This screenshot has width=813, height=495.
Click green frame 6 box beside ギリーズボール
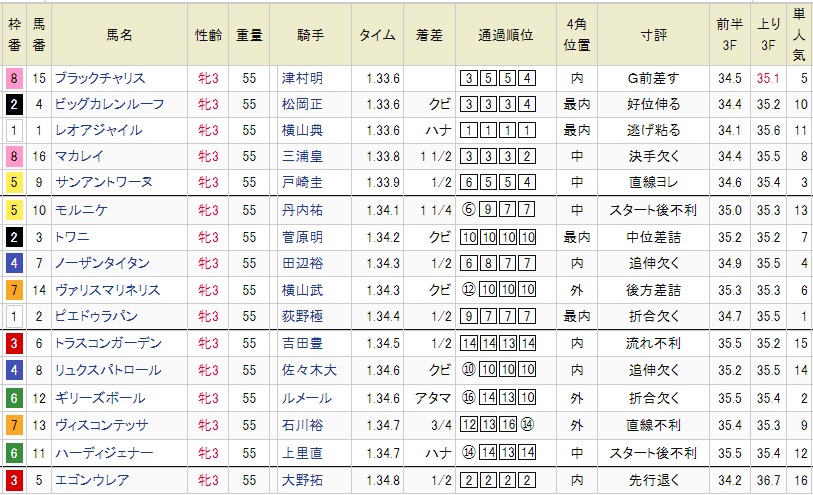(x=13, y=398)
